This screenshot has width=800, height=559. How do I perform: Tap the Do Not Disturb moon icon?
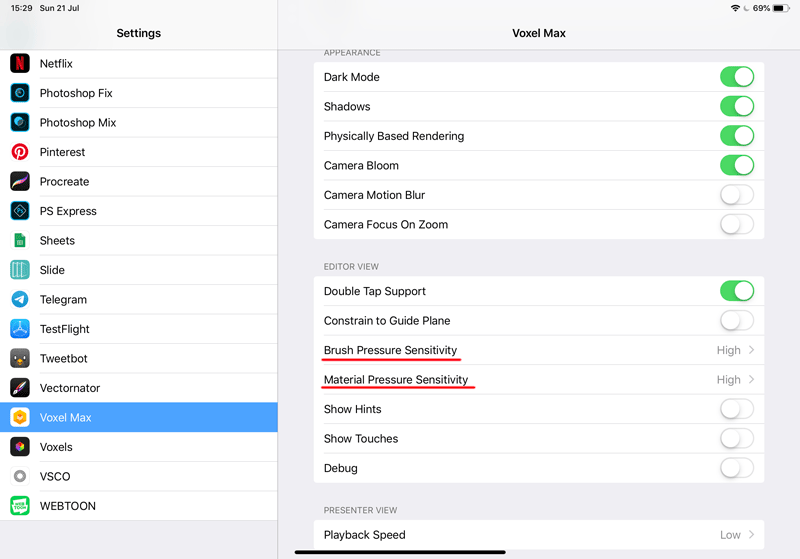(746, 8)
